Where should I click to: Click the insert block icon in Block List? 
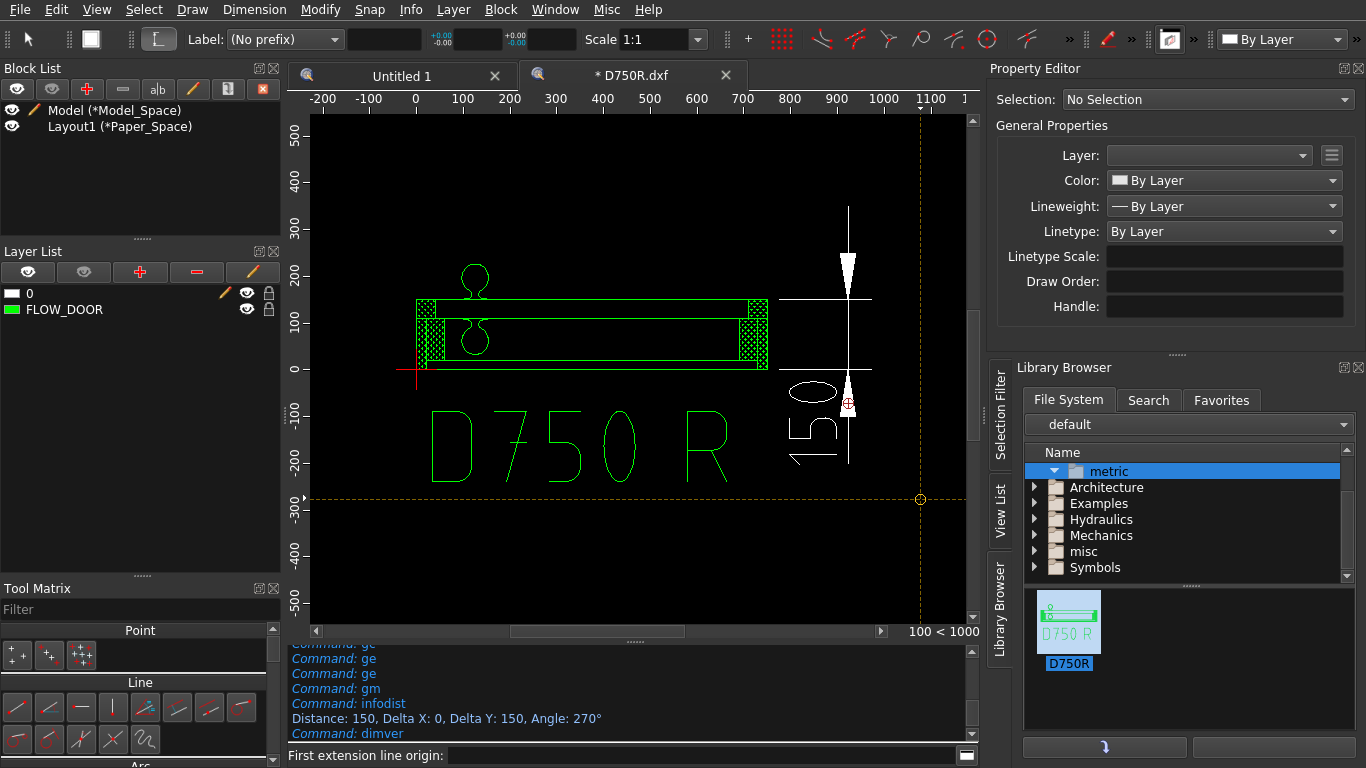coord(227,89)
